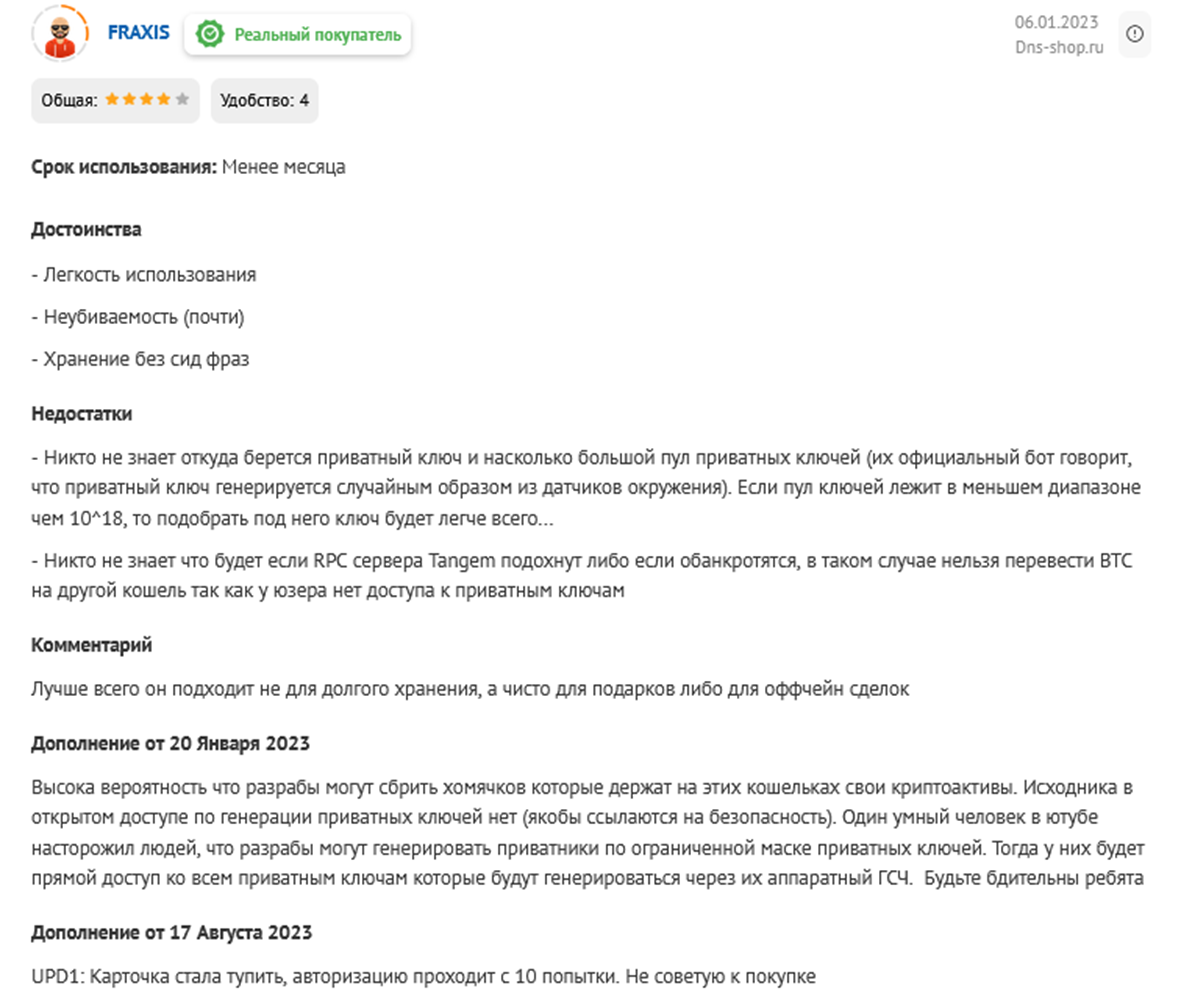Click the "Удобство: 4" rating chip
The image size is (1181, 994).
[x=264, y=100]
